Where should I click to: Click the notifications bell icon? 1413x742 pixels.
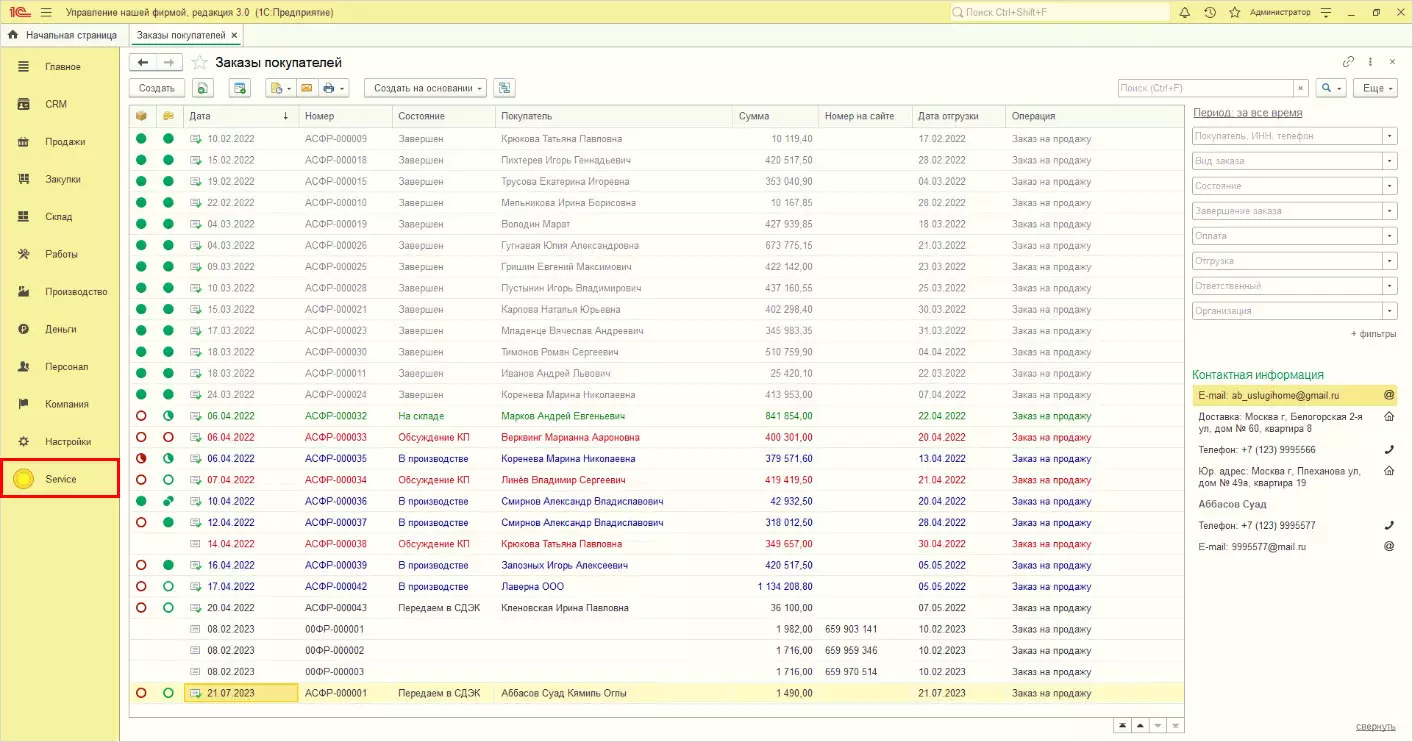(1185, 13)
